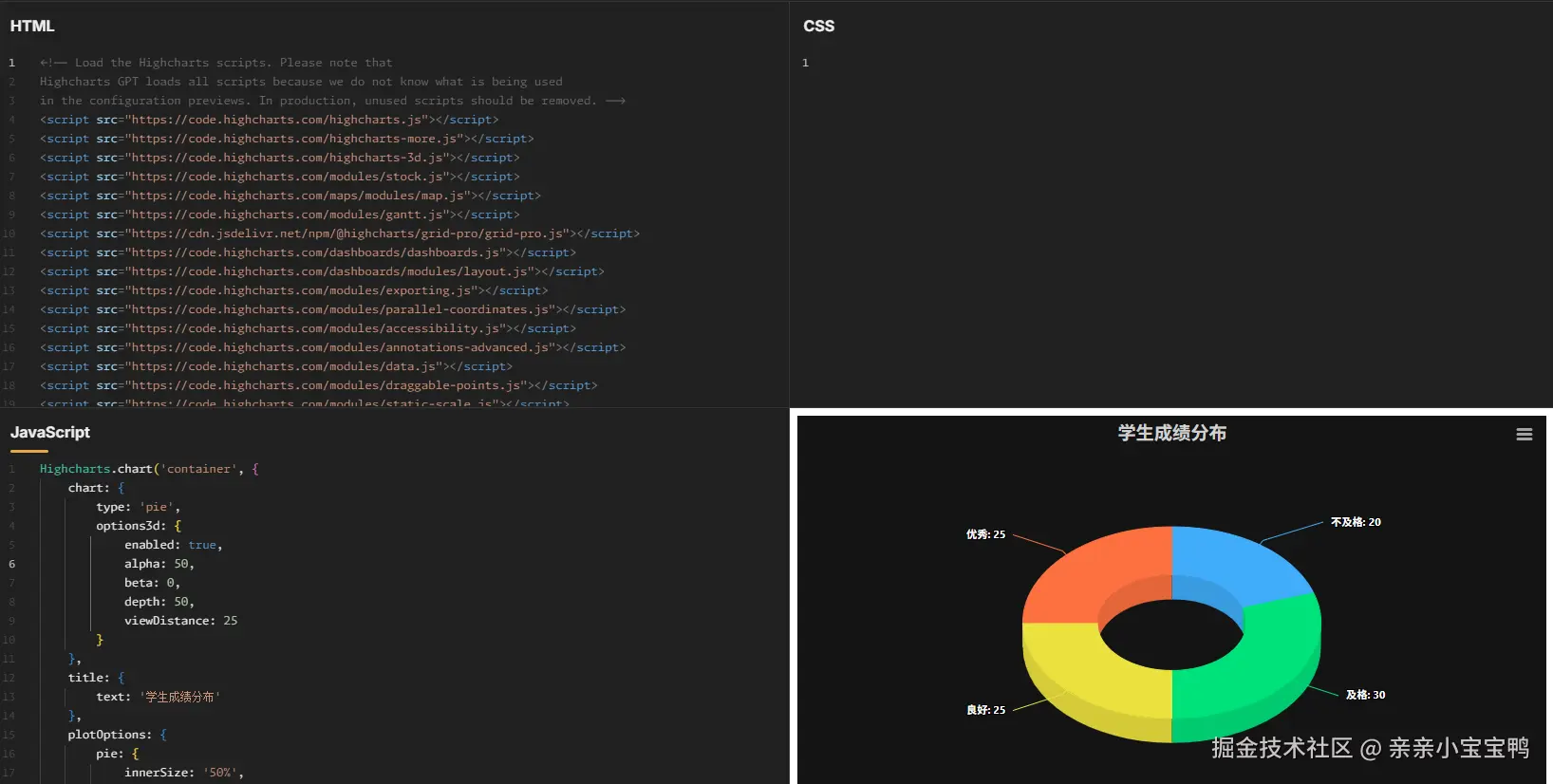Click the highcharts.js script line in HTML
1553x784 pixels.
(x=269, y=120)
